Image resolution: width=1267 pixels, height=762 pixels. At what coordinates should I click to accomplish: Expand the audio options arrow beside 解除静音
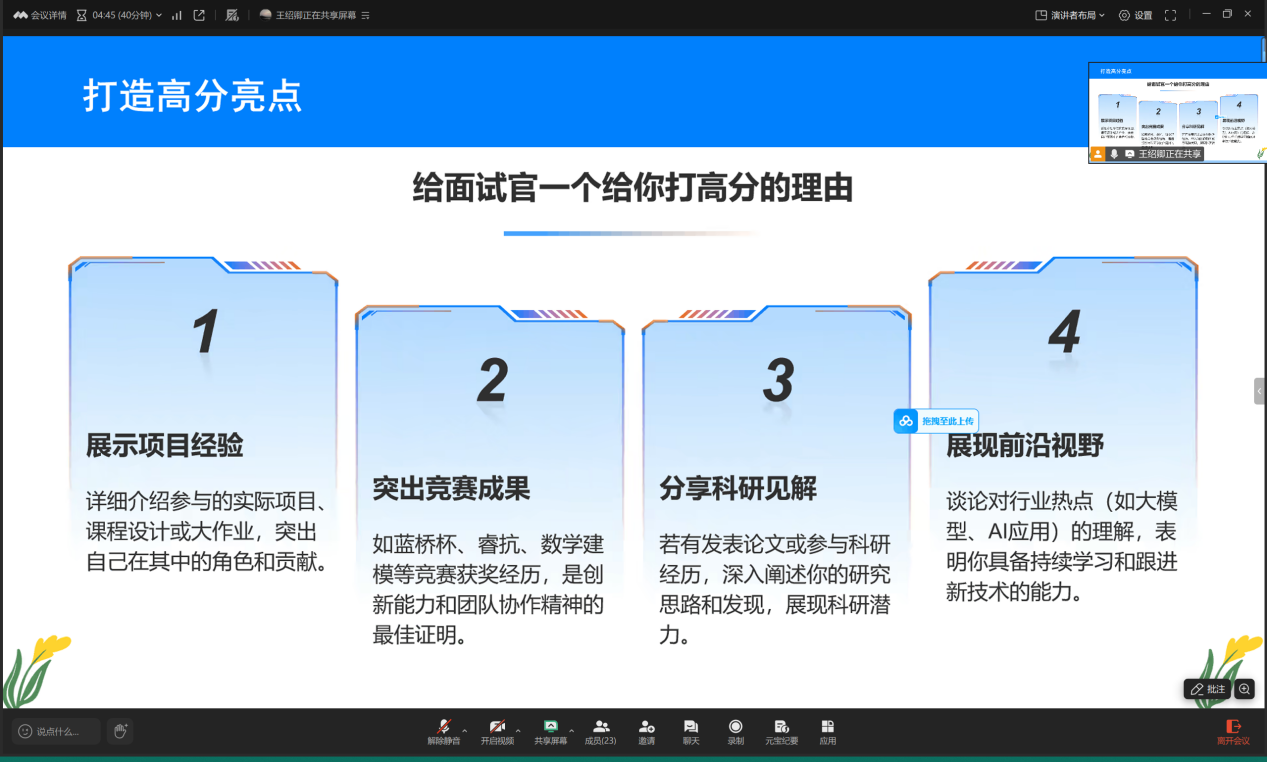[464, 730]
